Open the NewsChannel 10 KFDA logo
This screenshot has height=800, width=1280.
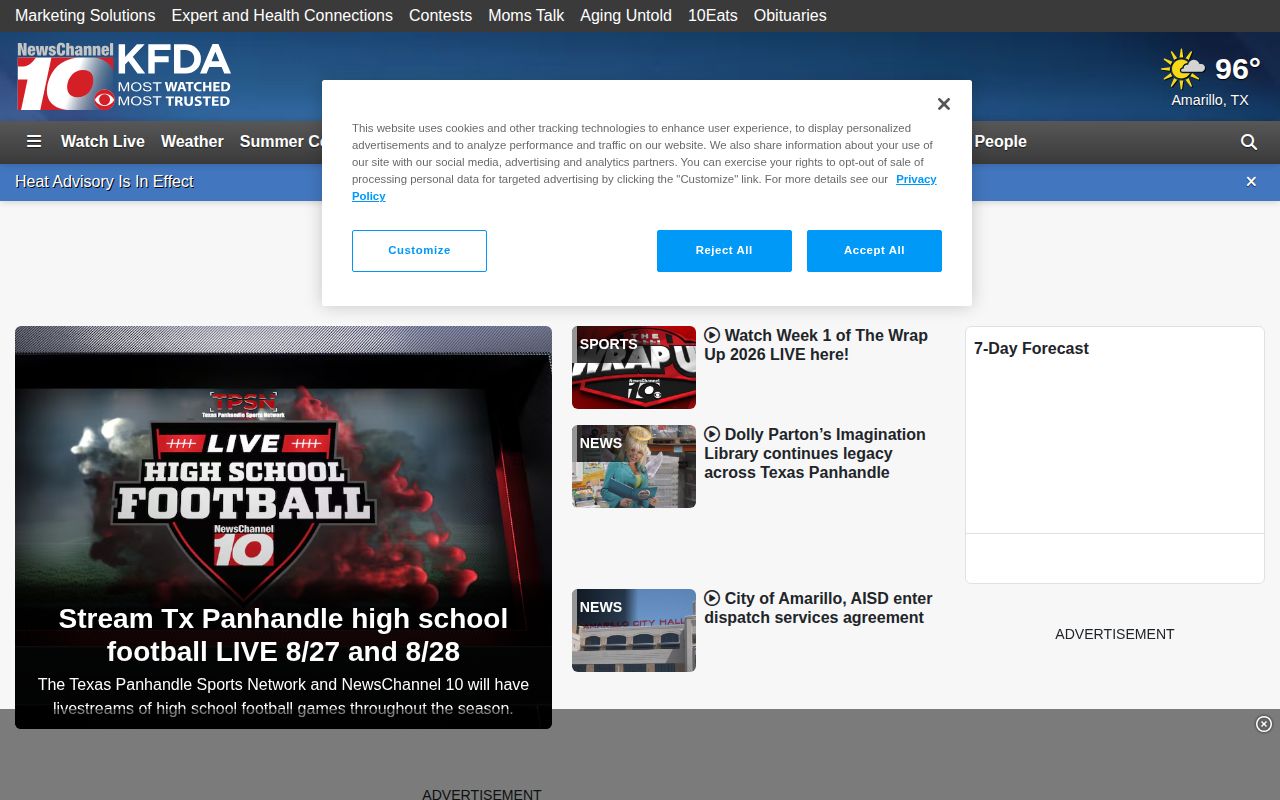124,76
